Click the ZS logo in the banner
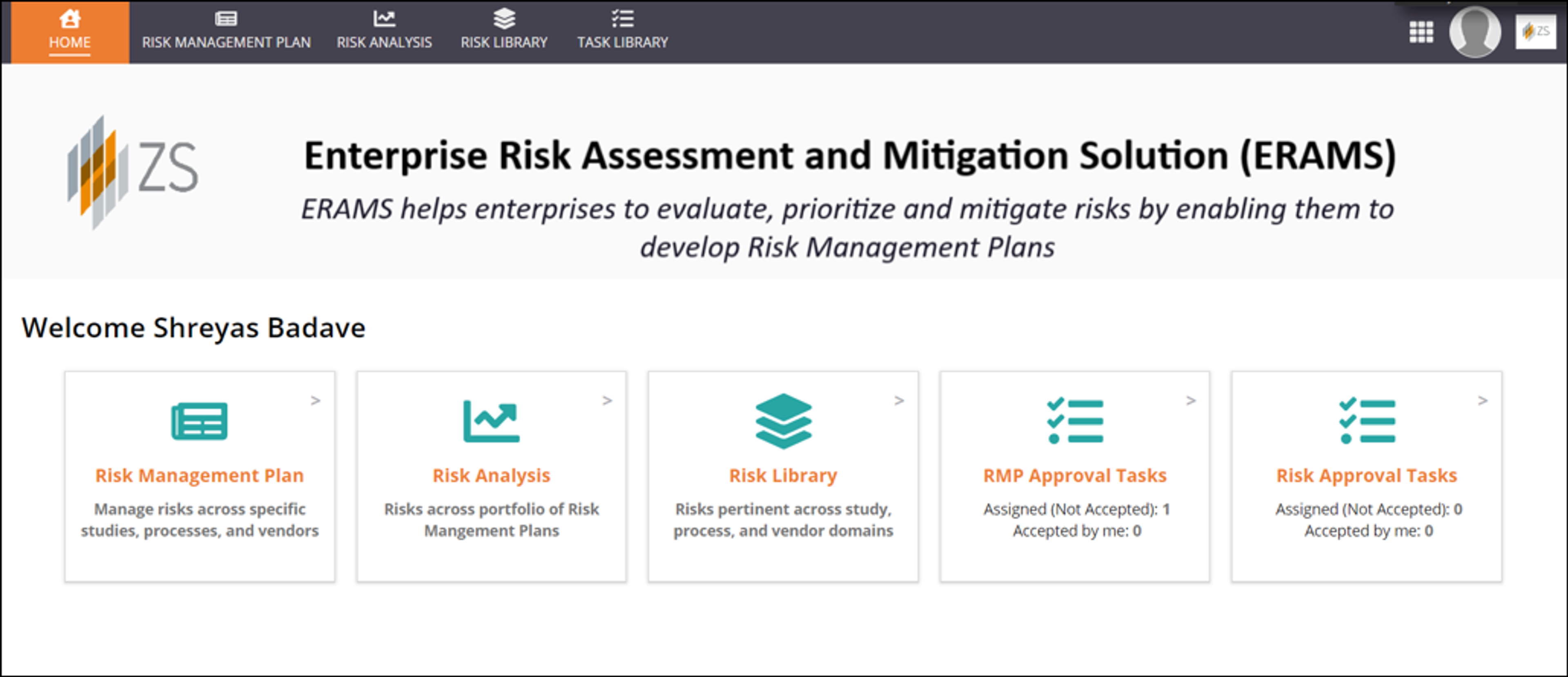Screen dimensions: 1568x677 (x=133, y=172)
